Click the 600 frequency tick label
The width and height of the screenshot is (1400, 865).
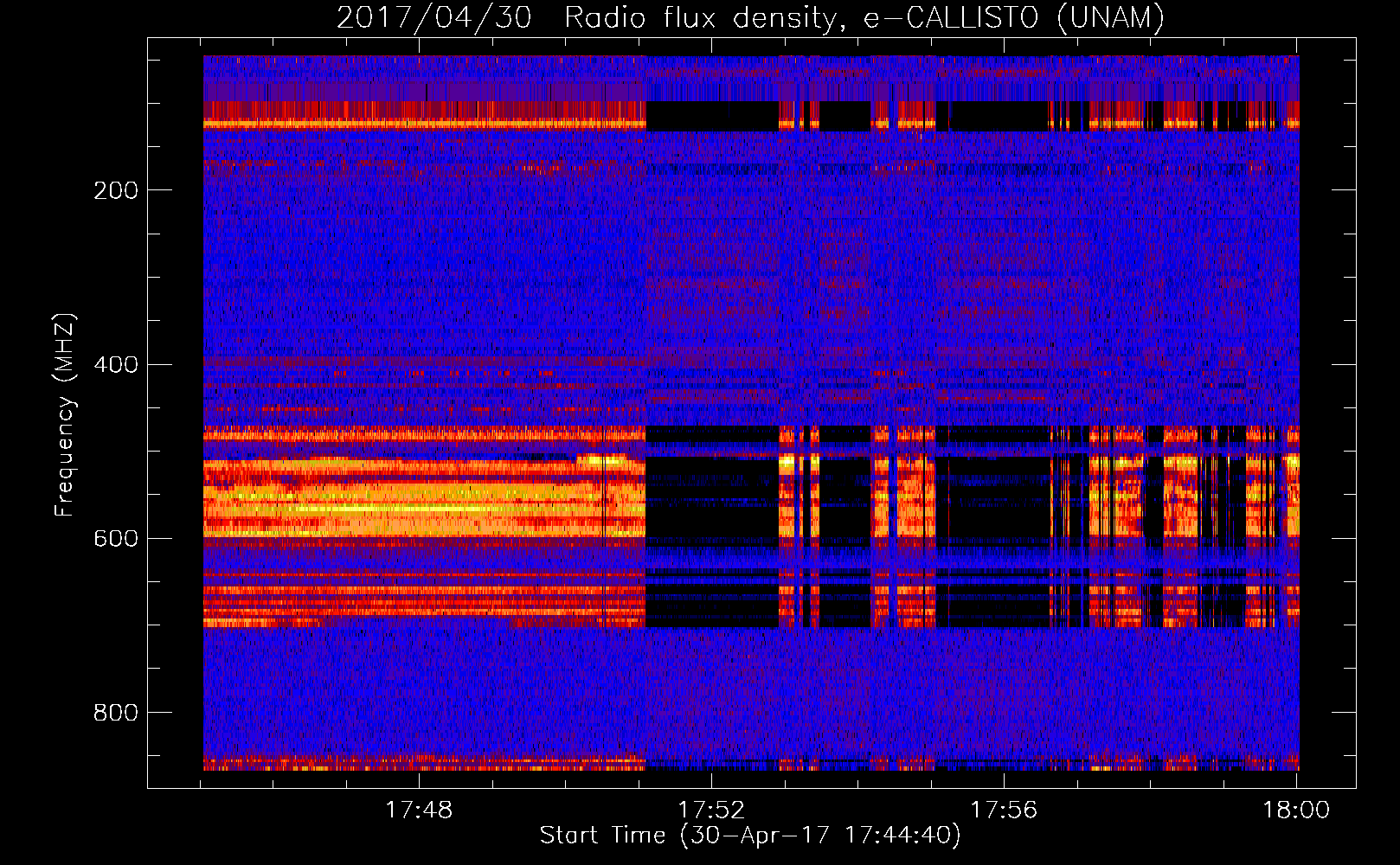point(116,538)
